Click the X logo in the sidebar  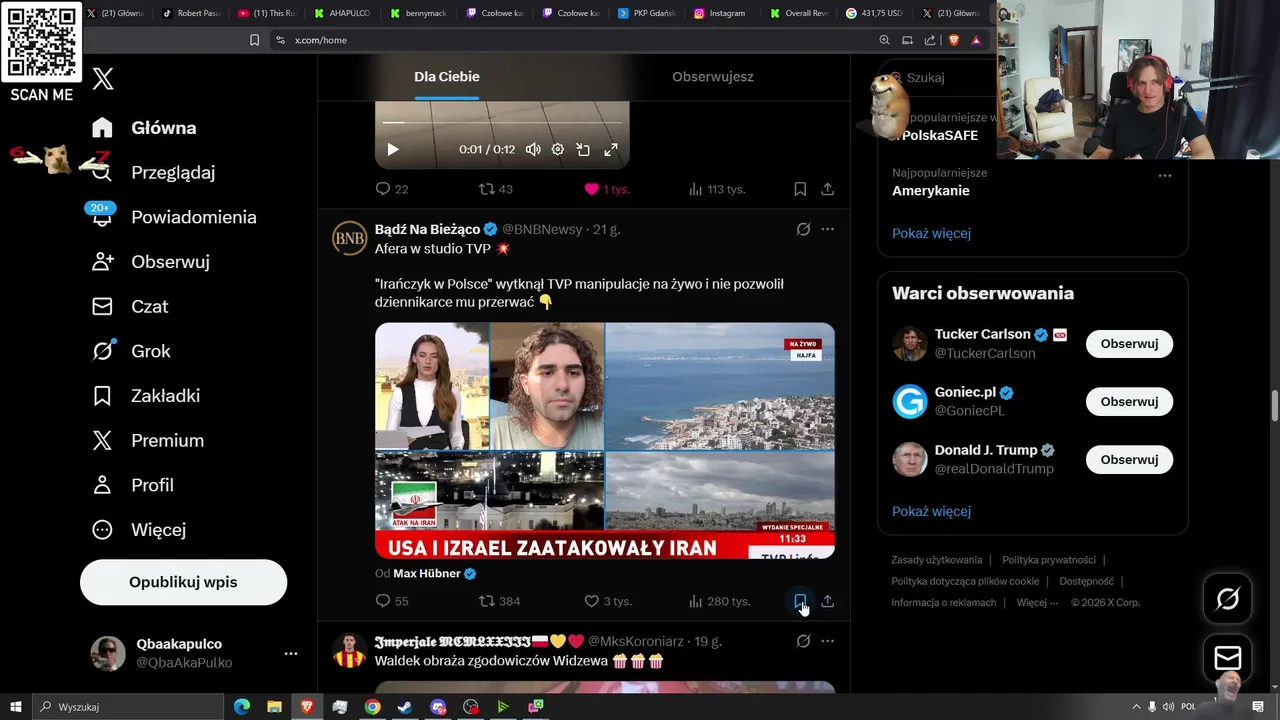coord(103,79)
